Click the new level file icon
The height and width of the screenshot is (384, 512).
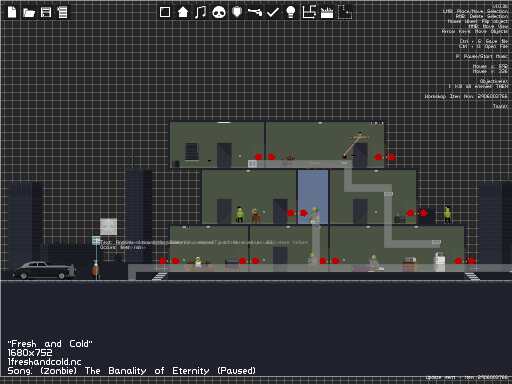(x=12, y=12)
